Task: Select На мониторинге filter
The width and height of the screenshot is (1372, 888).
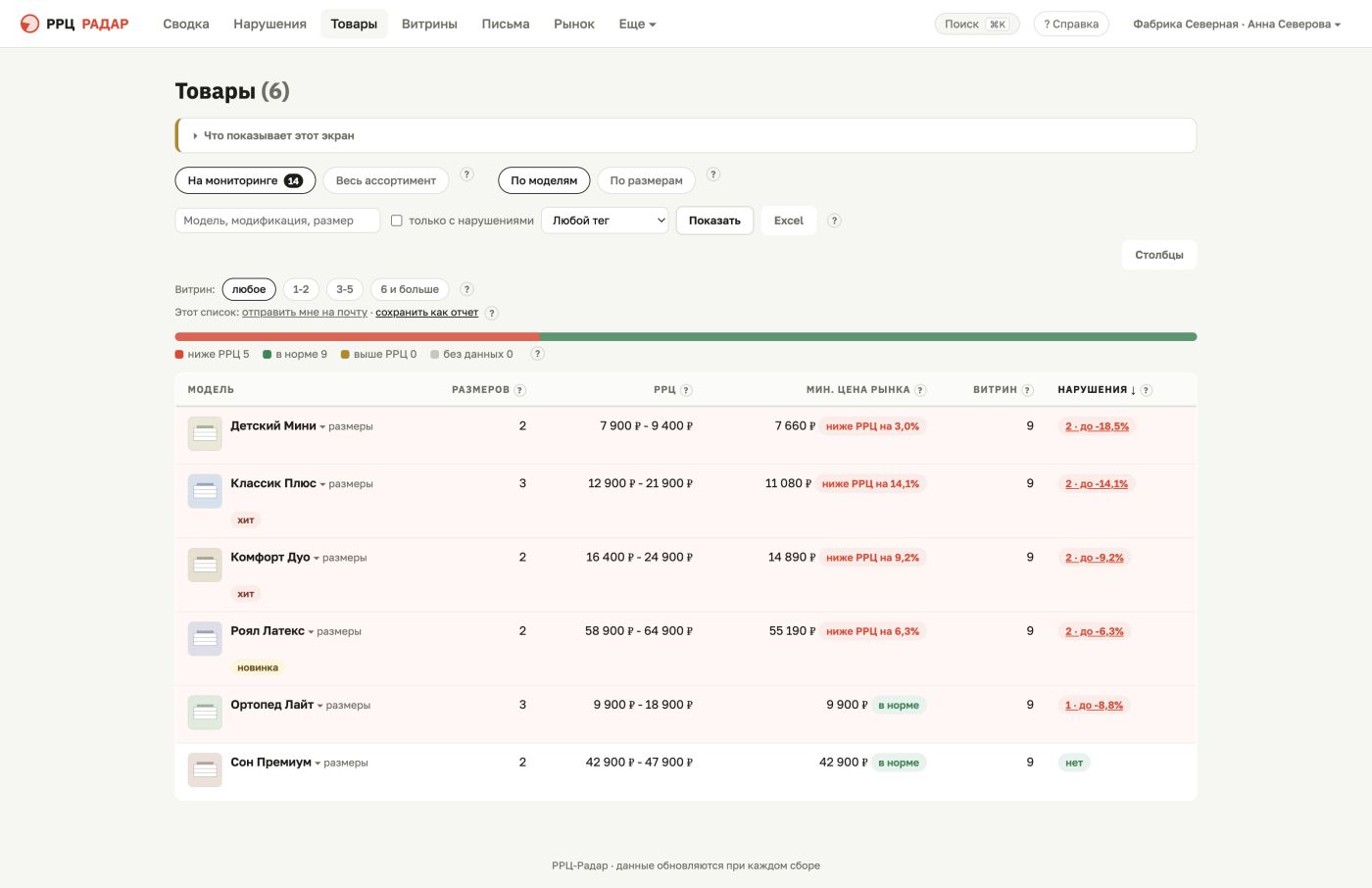Action: [245, 180]
